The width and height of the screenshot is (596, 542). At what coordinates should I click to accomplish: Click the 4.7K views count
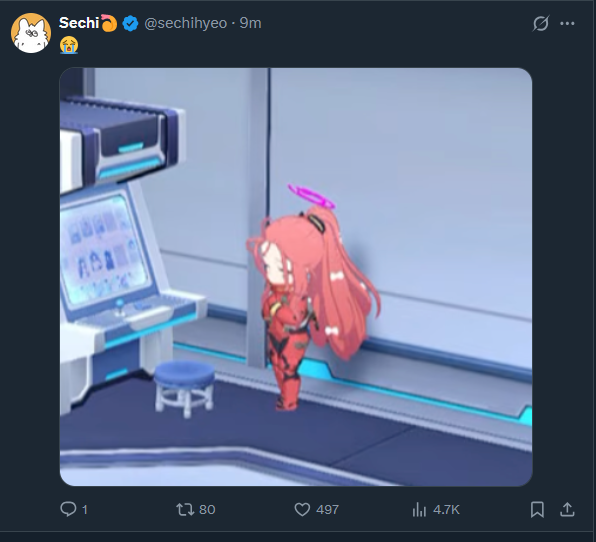point(446,509)
